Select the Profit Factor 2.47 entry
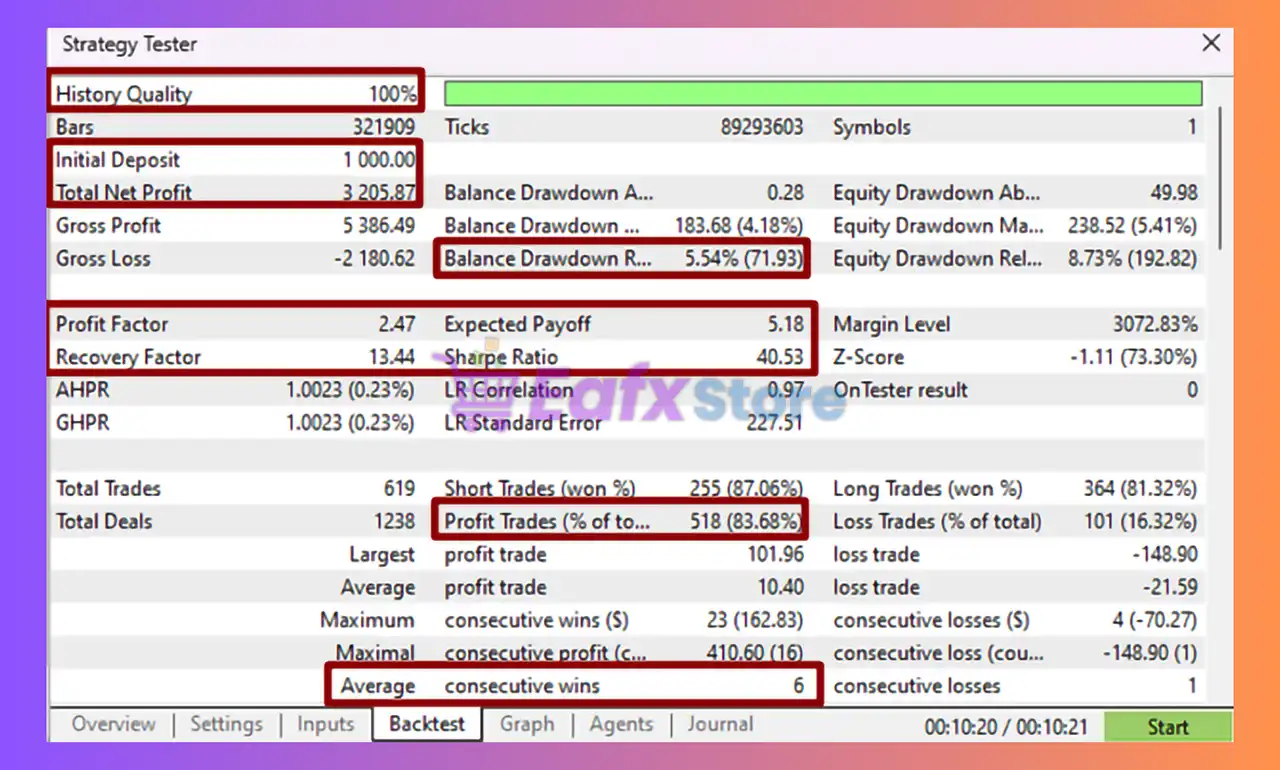Screen dimensions: 1280x770 pos(236,325)
